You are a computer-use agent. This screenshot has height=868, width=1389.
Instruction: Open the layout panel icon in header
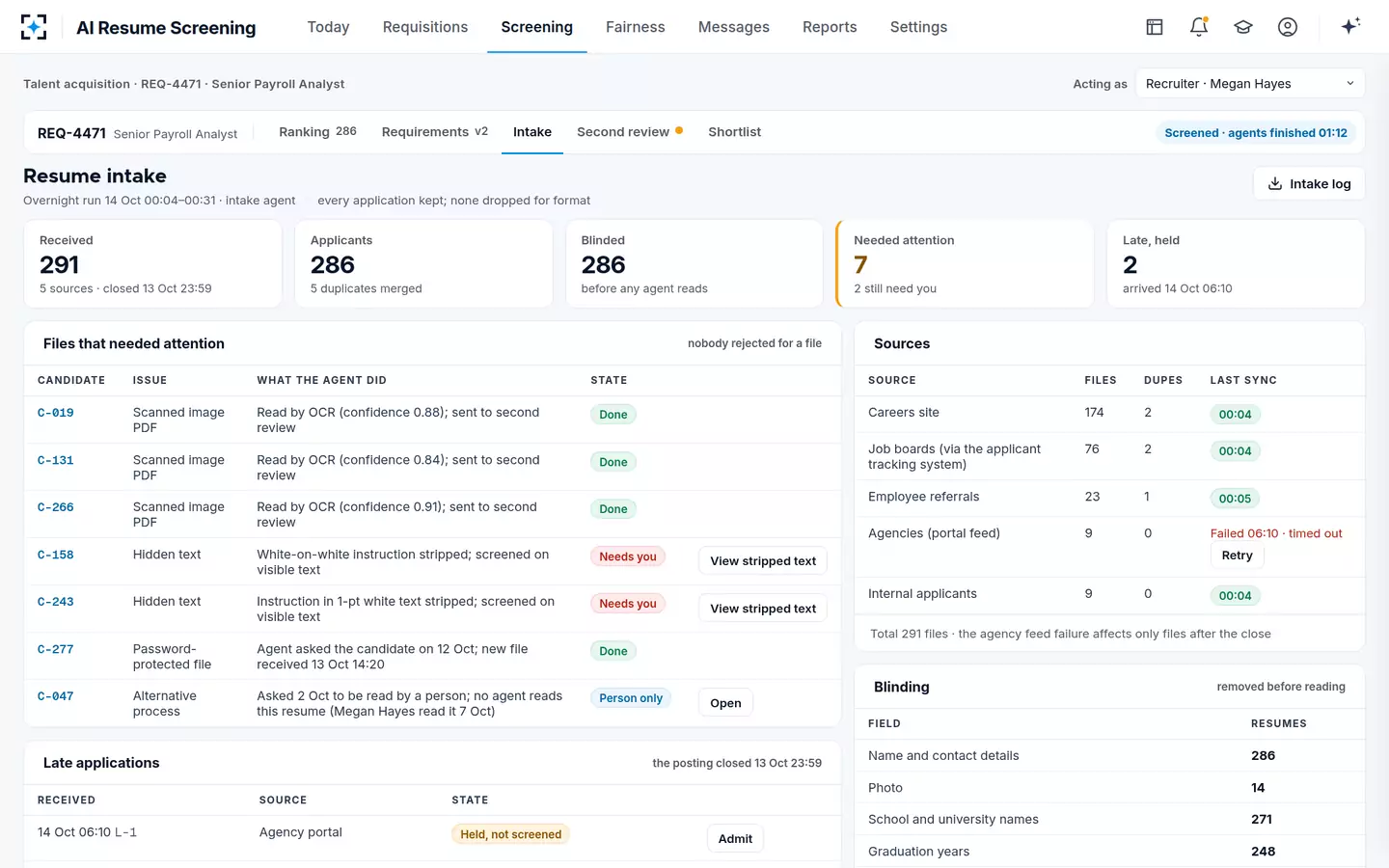[x=1155, y=27]
